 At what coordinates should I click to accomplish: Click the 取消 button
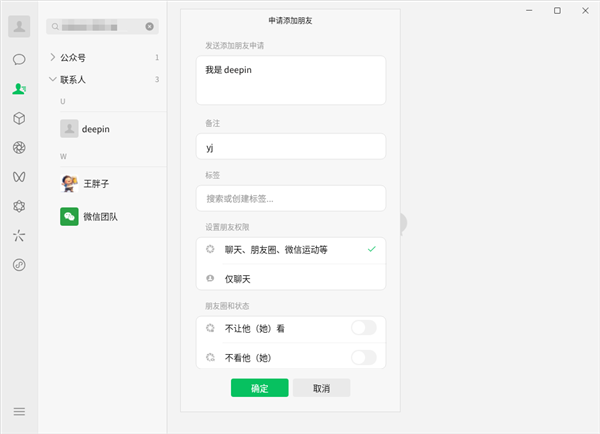tap(321, 388)
